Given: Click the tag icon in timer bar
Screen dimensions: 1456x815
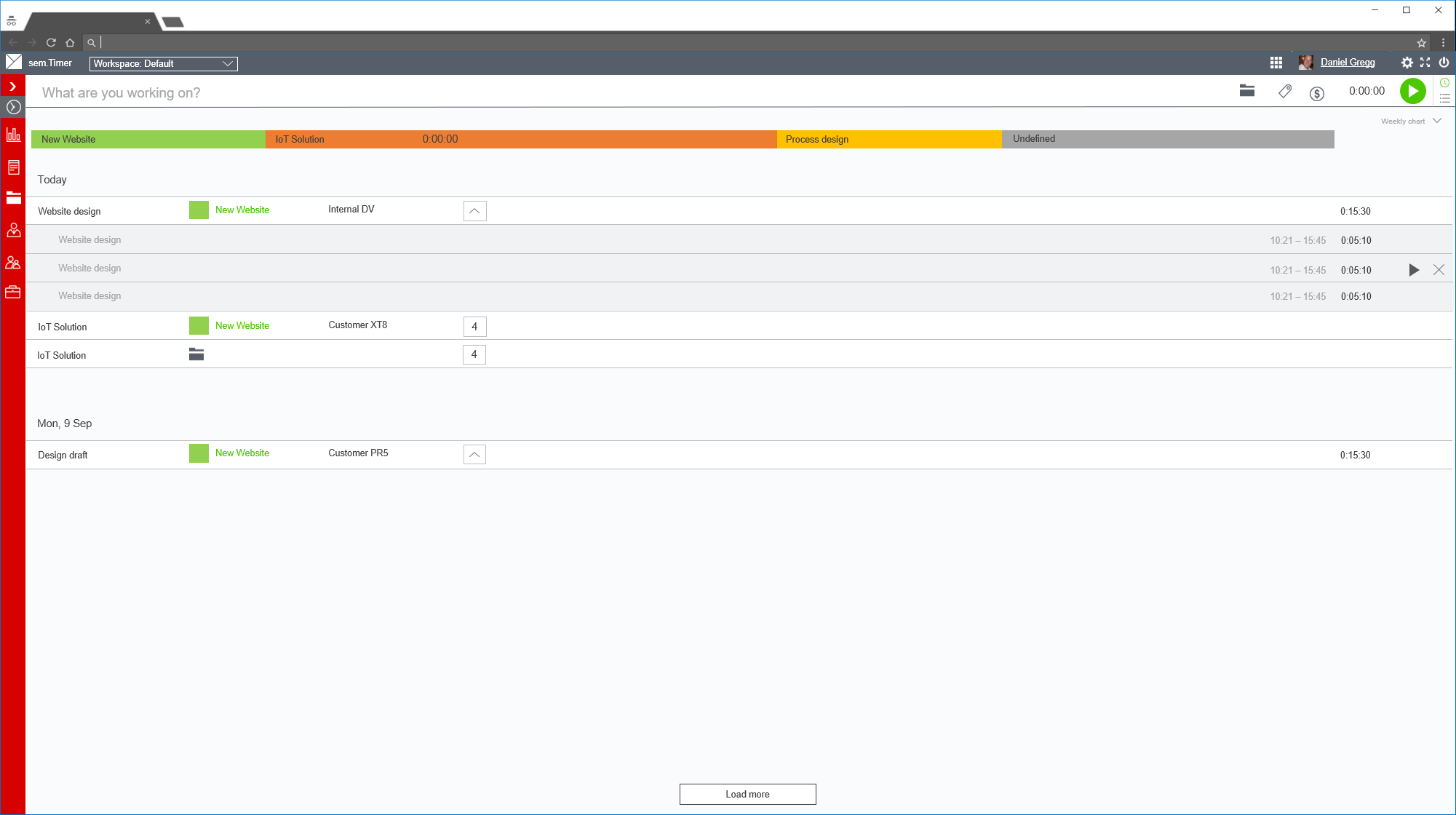Looking at the screenshot, I should pyautogui.click(x=1284, y=91).
